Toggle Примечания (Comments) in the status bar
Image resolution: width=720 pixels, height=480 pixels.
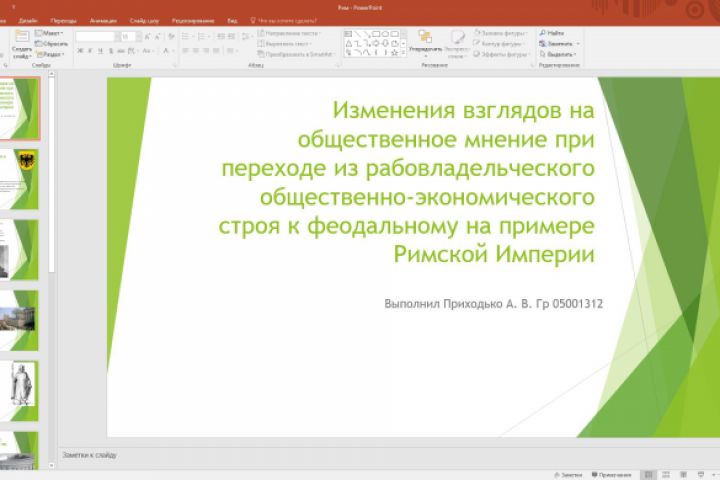pyautogui.click(x=612, y=475)
